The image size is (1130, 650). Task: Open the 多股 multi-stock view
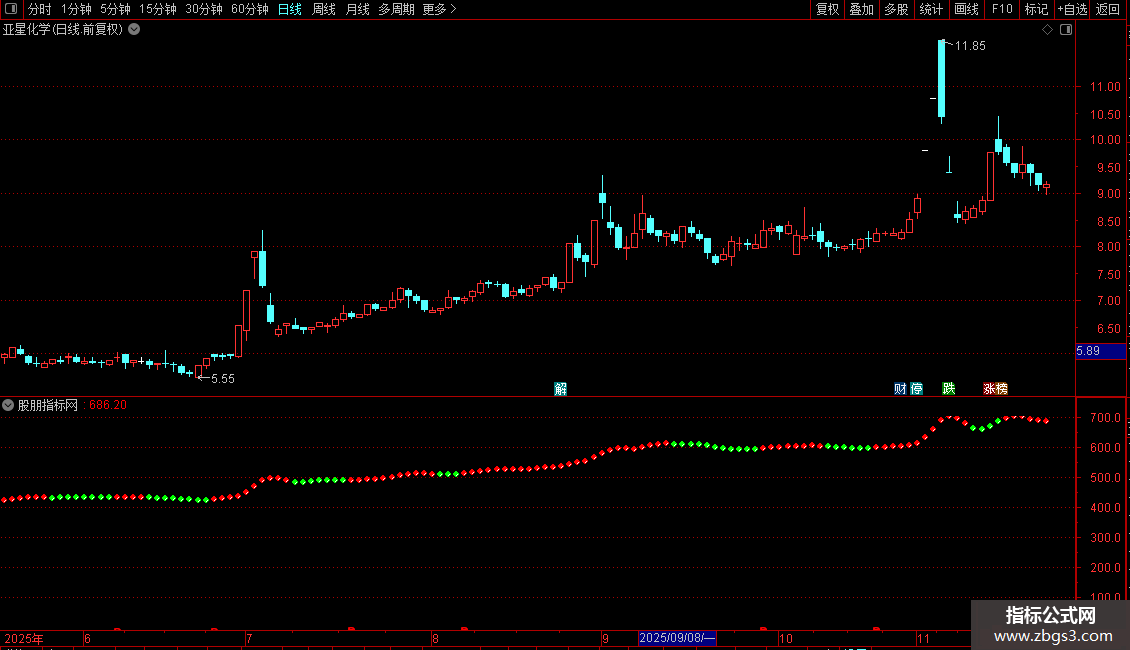897,9
